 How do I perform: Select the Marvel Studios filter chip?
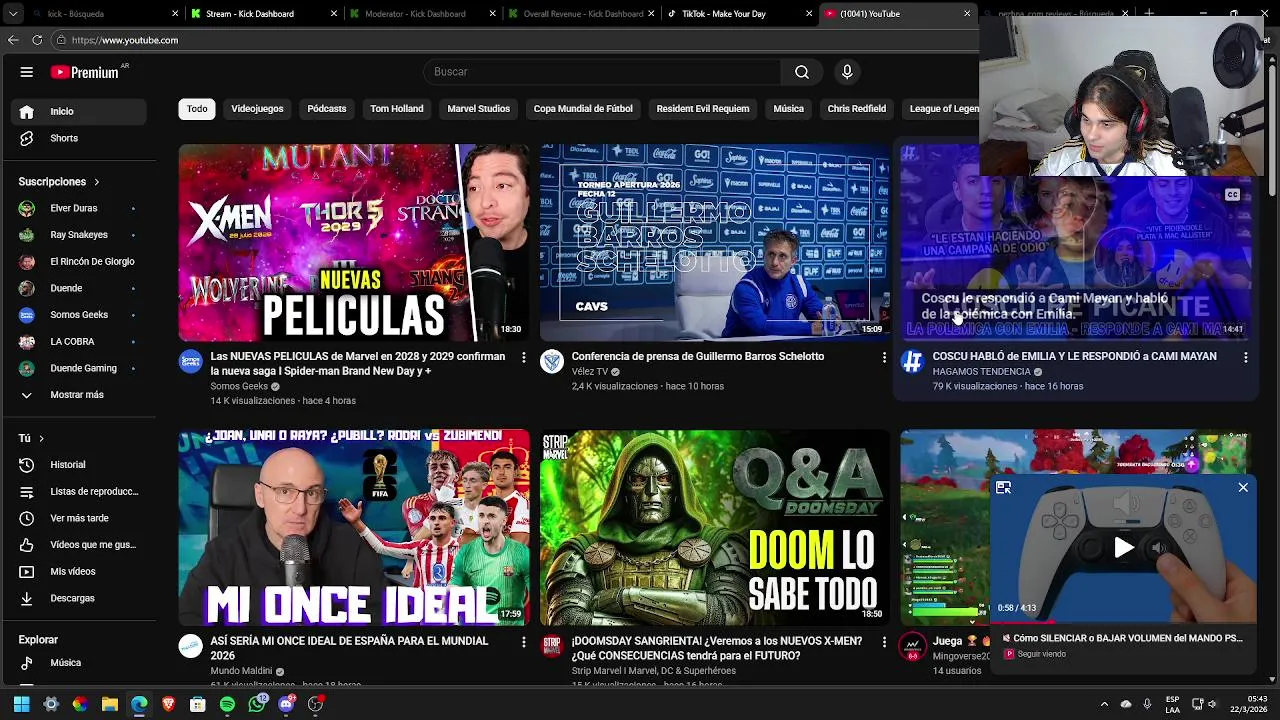tap(478, 109)
